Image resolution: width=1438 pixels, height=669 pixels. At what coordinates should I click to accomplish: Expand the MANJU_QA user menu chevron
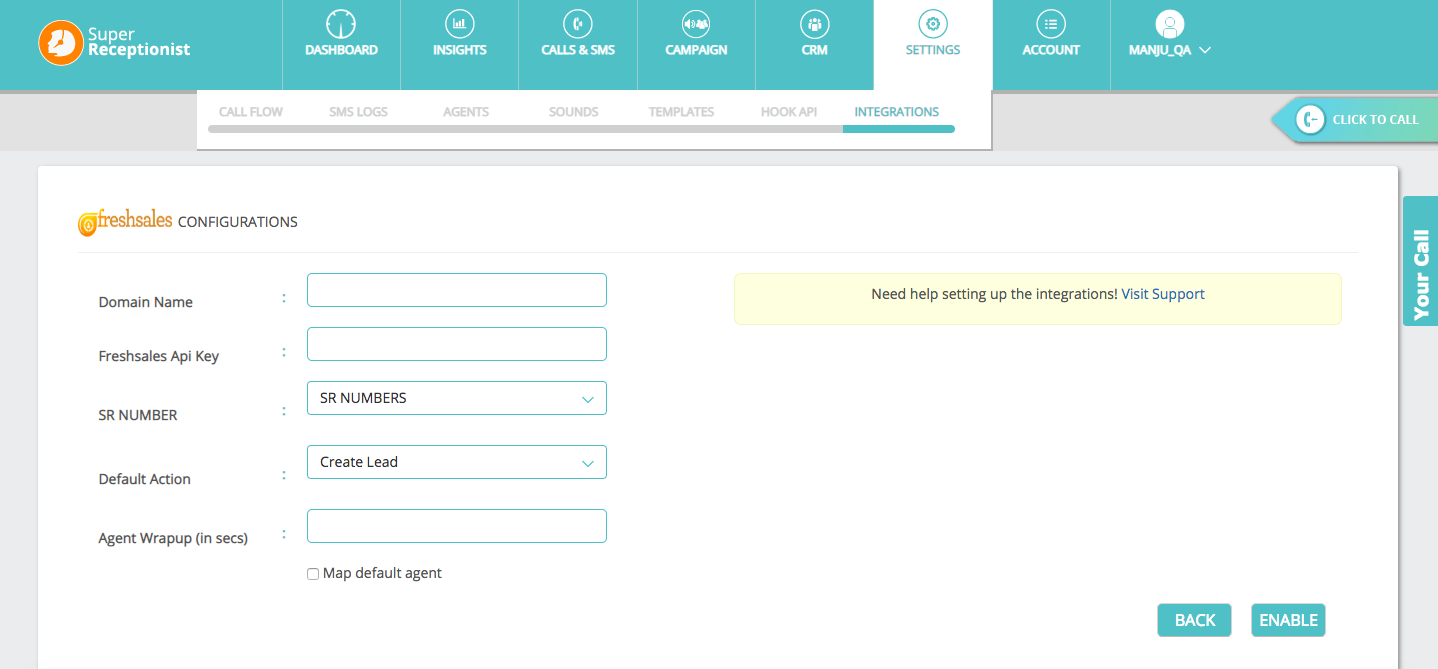[x=1204, y=50]
